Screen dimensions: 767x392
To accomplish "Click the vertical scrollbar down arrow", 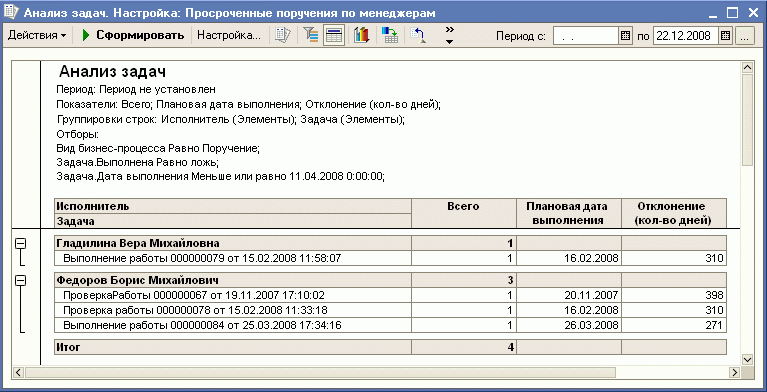I will pyautogui.click(x=747, y=360).
